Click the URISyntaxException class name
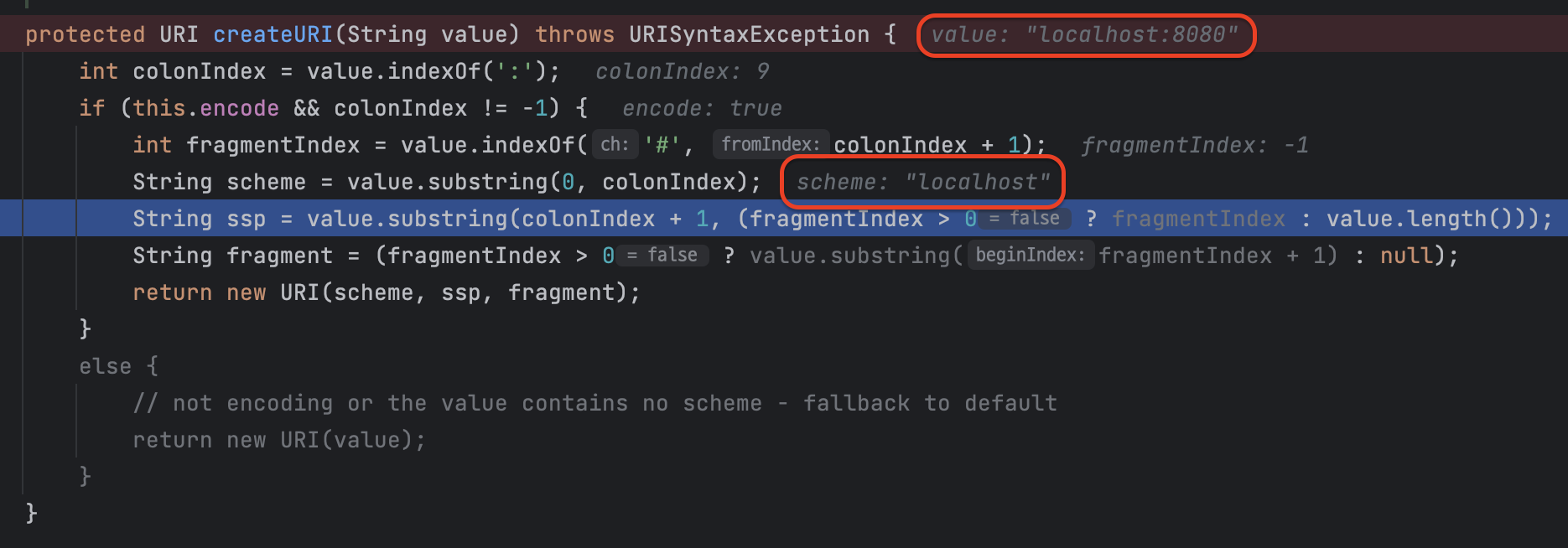1568x548 pixels. pos(749,34)
